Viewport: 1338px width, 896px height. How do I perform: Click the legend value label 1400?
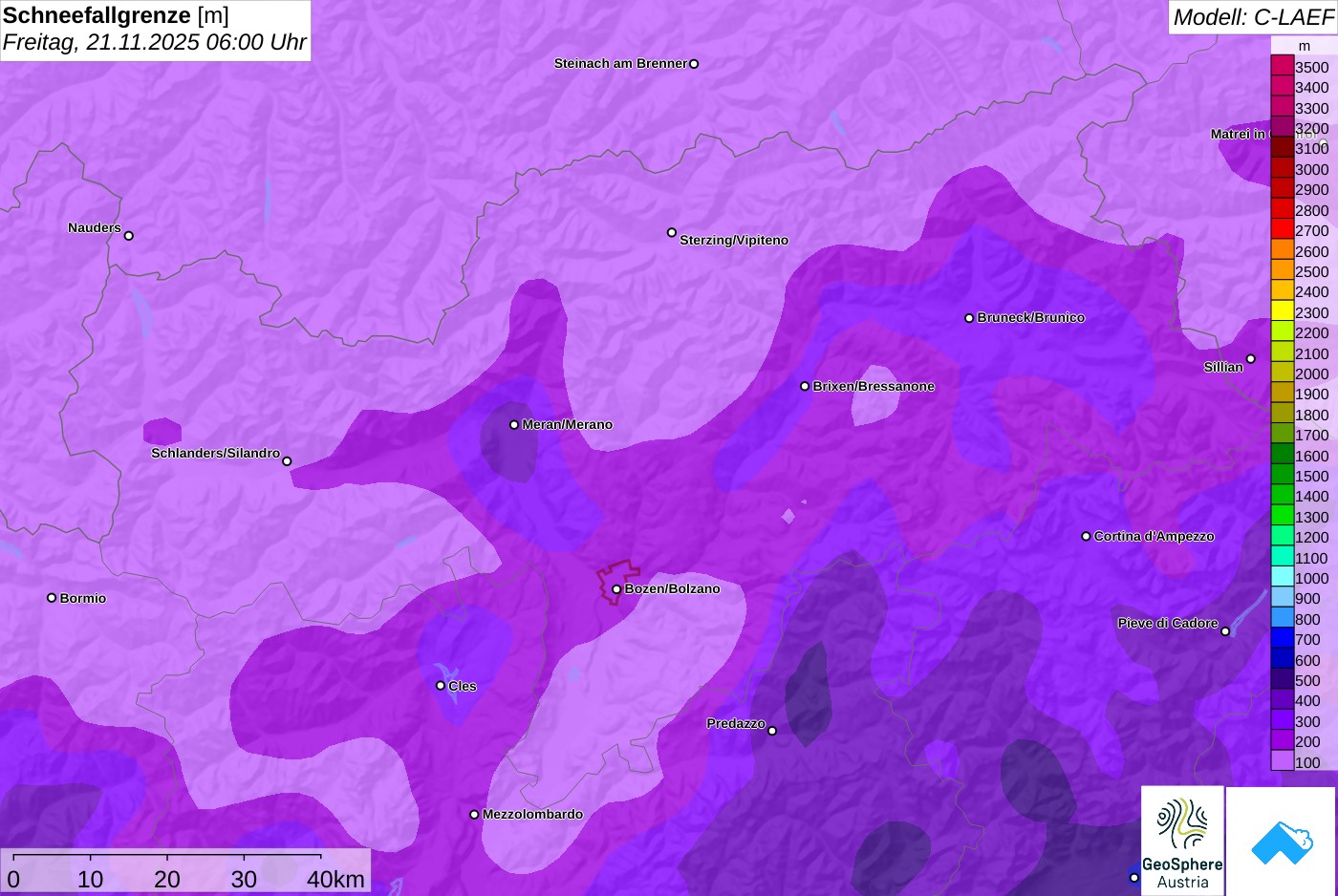pos(1311,497)
